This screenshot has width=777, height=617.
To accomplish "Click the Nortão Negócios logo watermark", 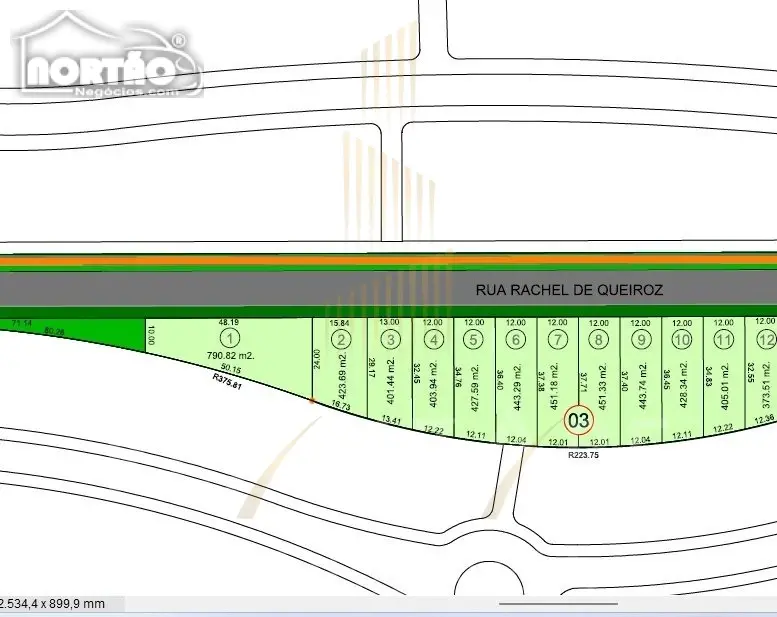I will (x=109, y=55).
